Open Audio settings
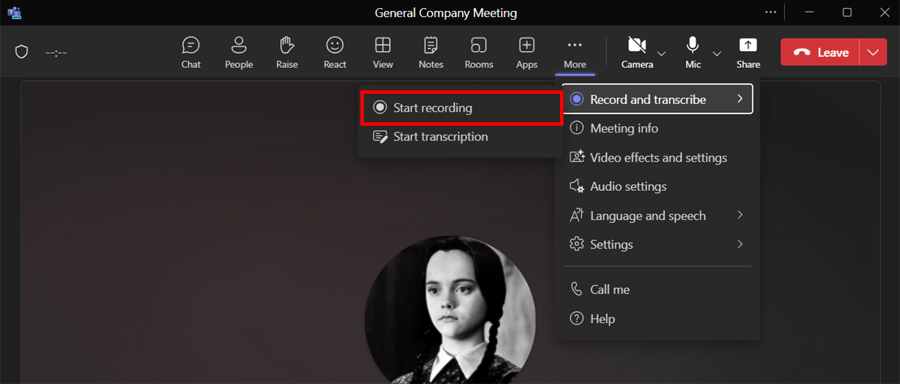This screenshot has width=900, height=384. (x=657, y=187)
